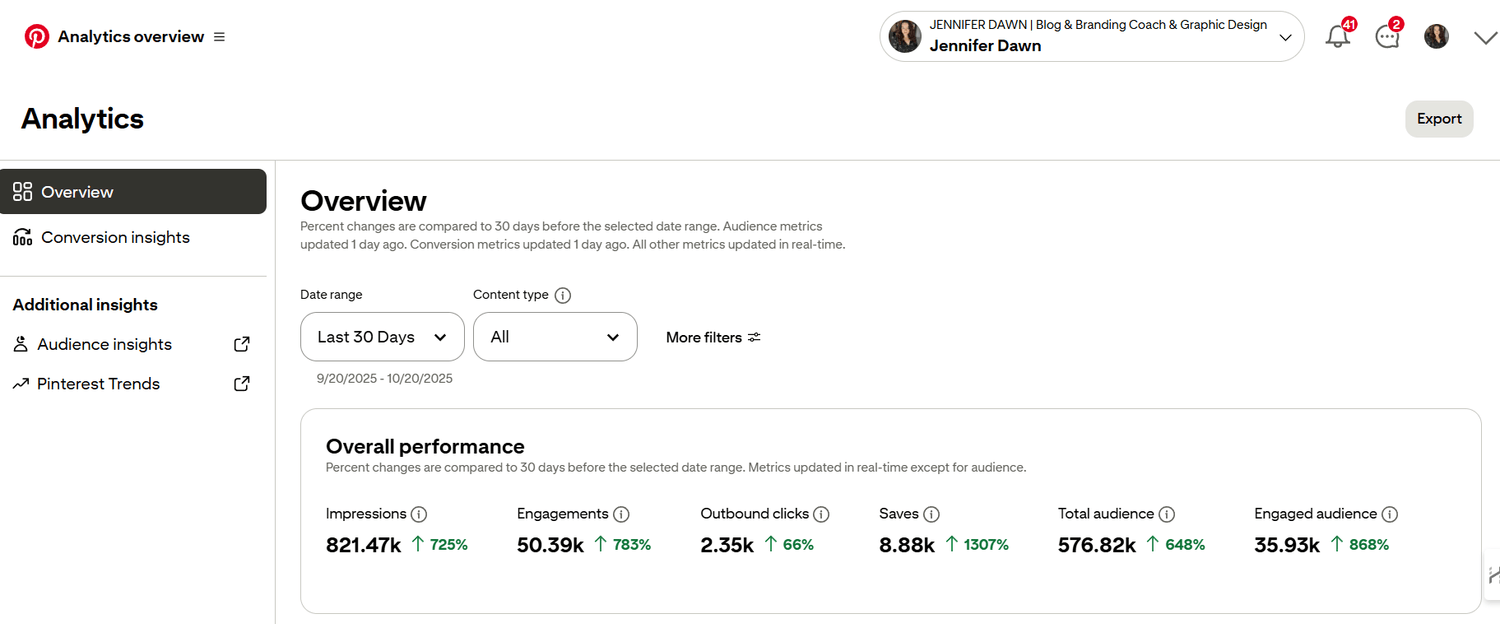
Task: Click the Content type info icon
Action: pos(563,295)
